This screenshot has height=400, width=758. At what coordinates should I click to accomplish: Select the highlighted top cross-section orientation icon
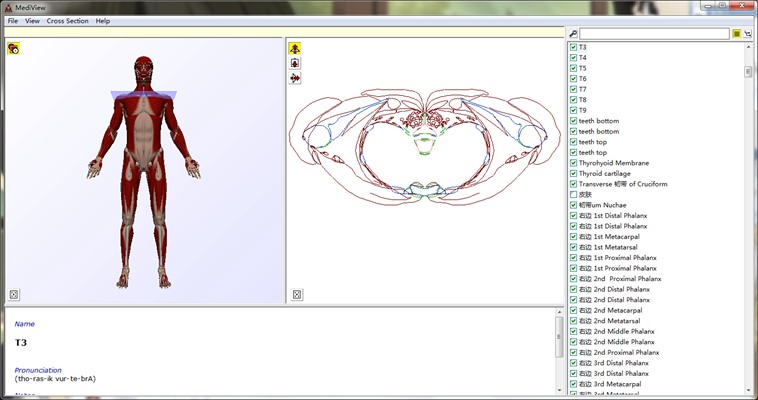[x=296, y=49]
